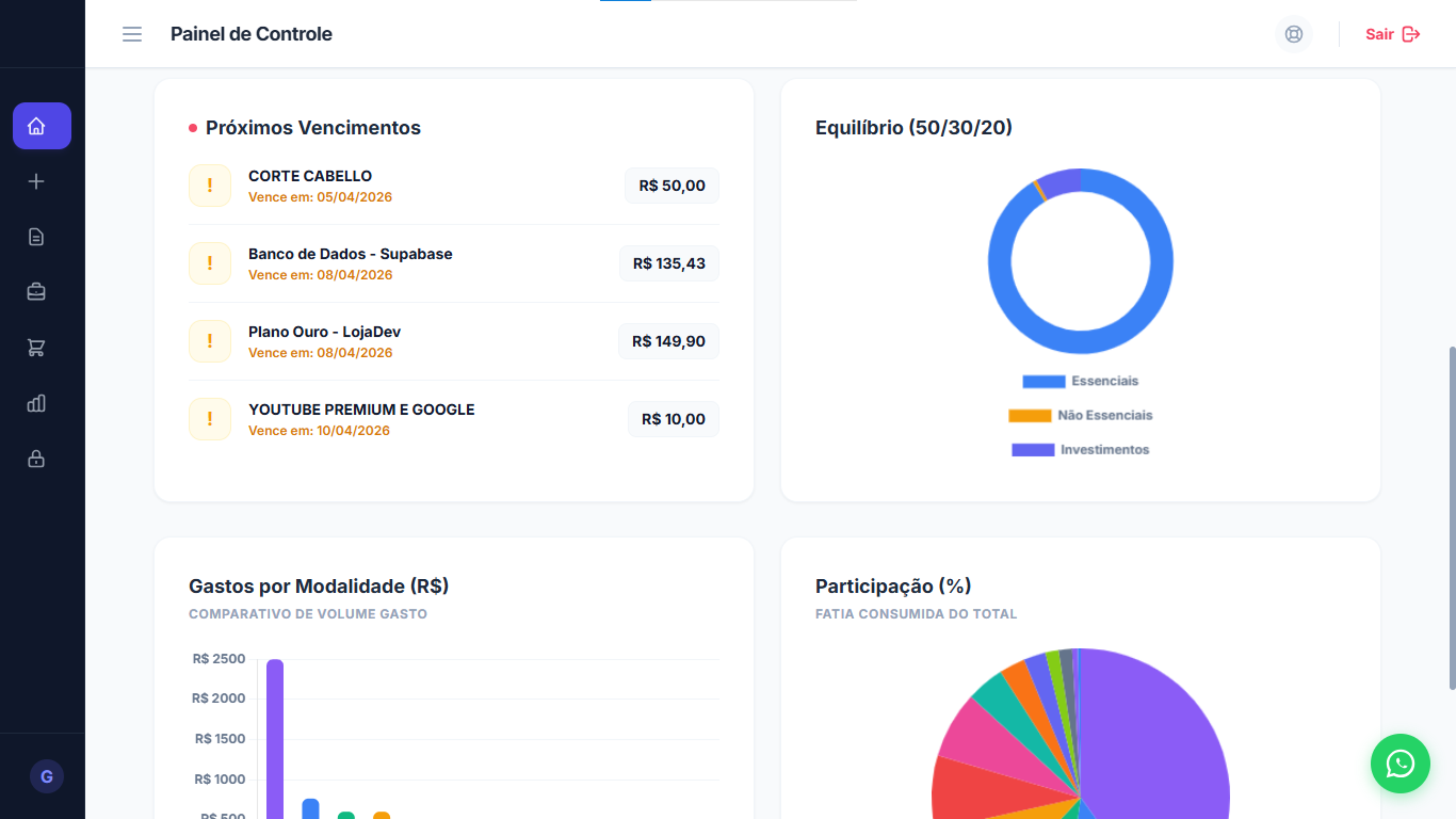The width and height of the screenshot is (1456, 819).
Task: Open the bar chart reports icon
Action: pyautogui.click(x=36, y=403)
